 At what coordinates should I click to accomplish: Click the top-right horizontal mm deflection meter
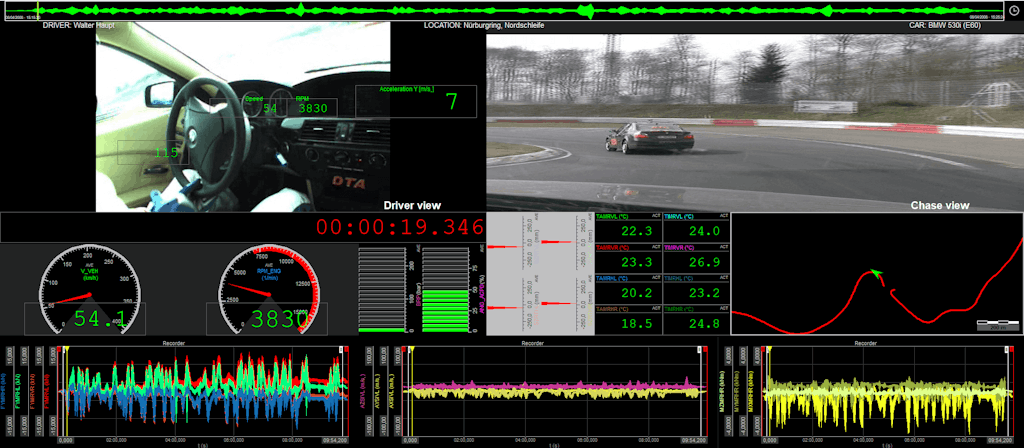(566, 244)
